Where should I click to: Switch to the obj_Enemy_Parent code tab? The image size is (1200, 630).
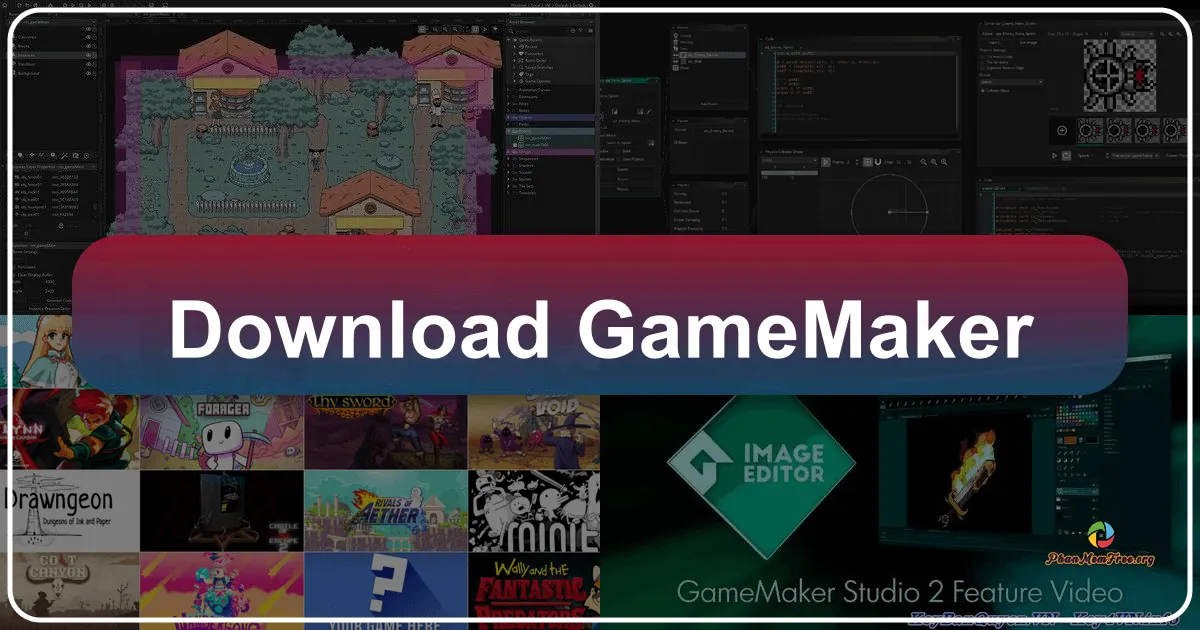pyautogui.click(x=778, y=47)
